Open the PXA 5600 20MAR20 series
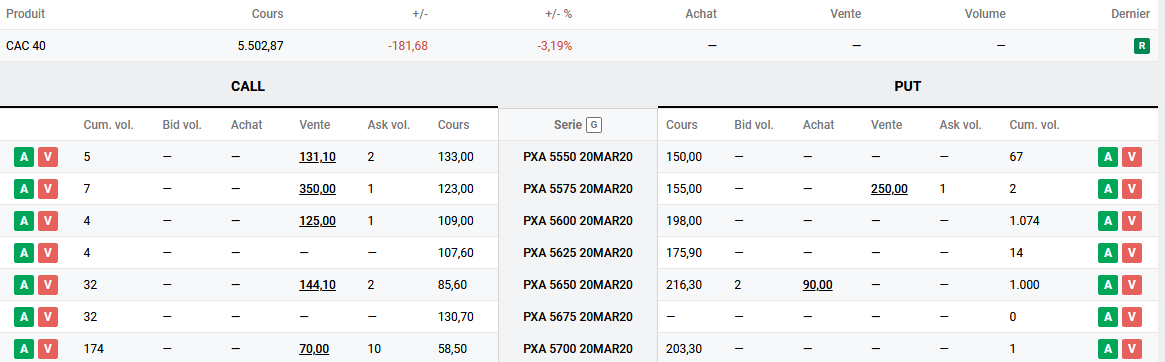This screenshot has height=362, width=1165. point(578,221)
